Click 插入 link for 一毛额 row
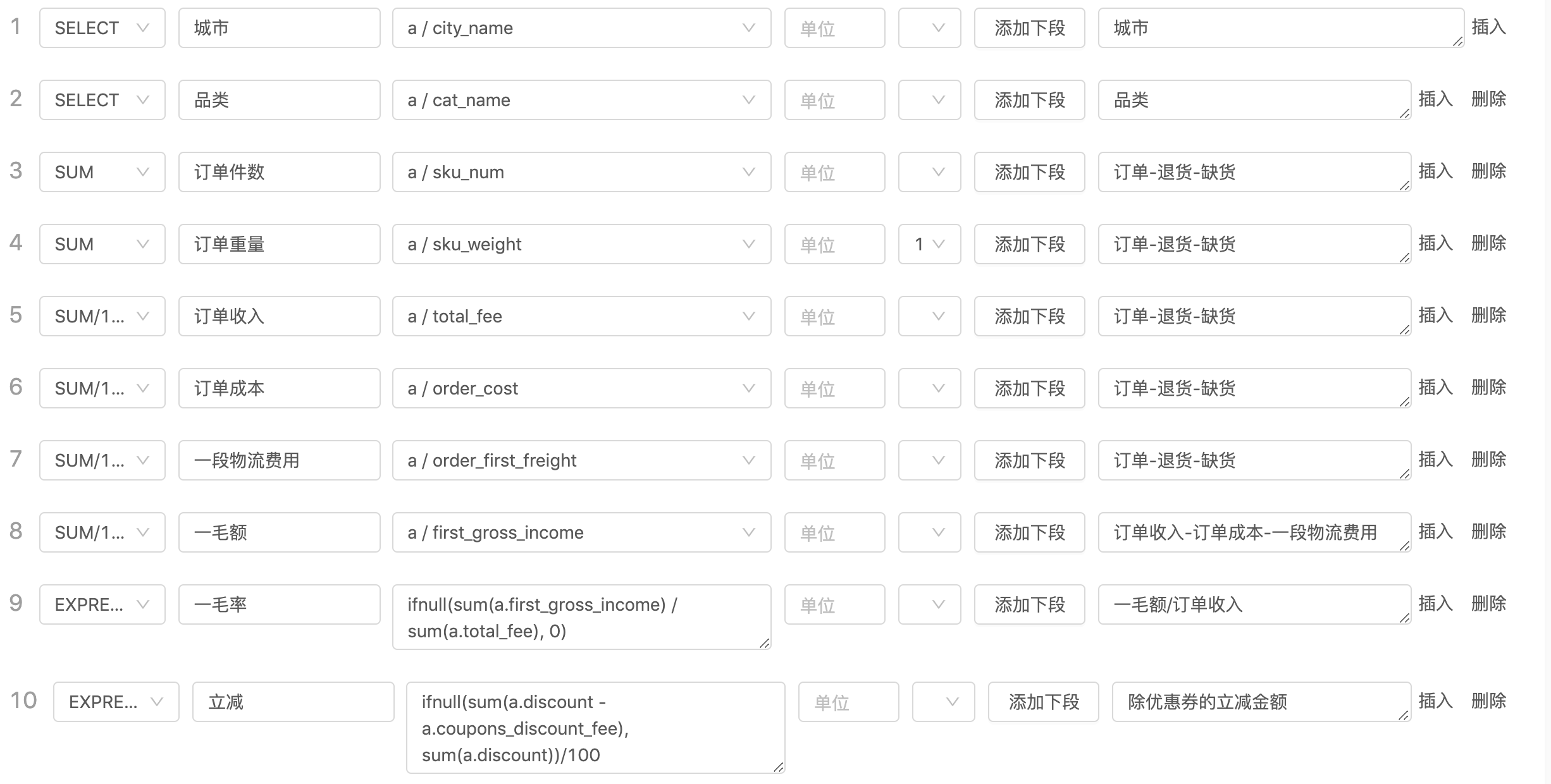1551x784 pixels. pos(1435,531)
